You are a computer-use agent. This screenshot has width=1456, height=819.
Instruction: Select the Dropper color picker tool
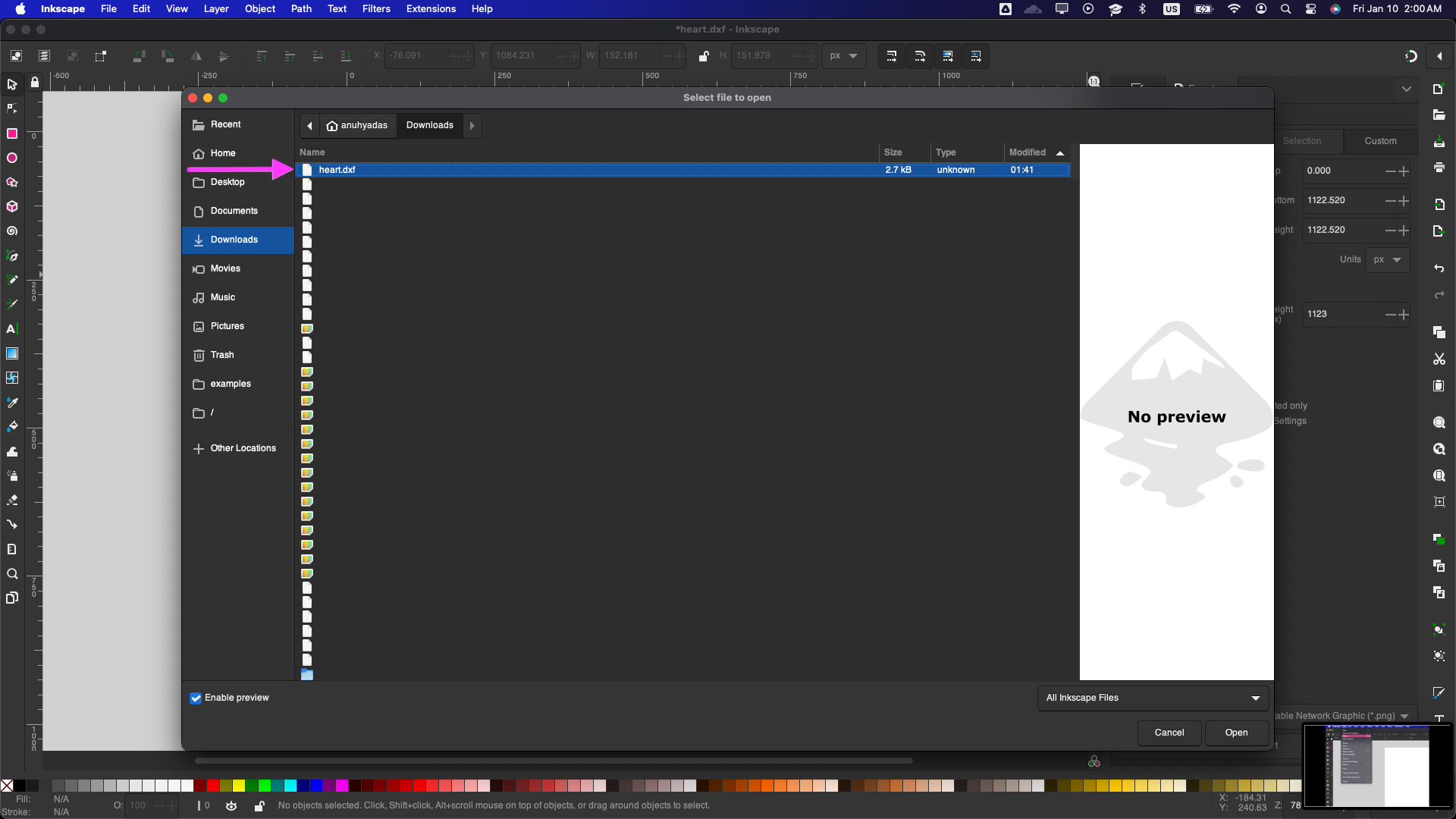(12, 402)
